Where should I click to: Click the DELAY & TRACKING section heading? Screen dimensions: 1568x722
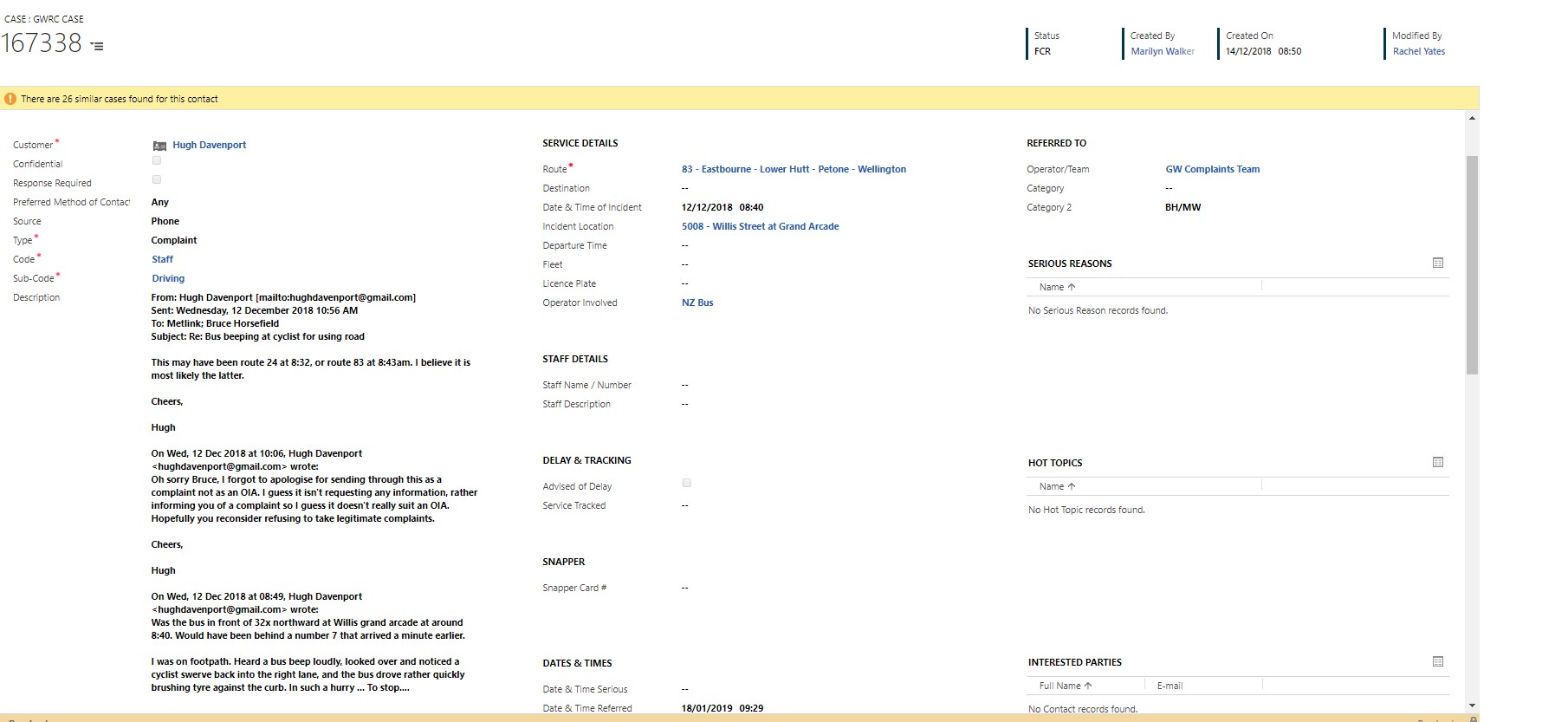(586, 460)
